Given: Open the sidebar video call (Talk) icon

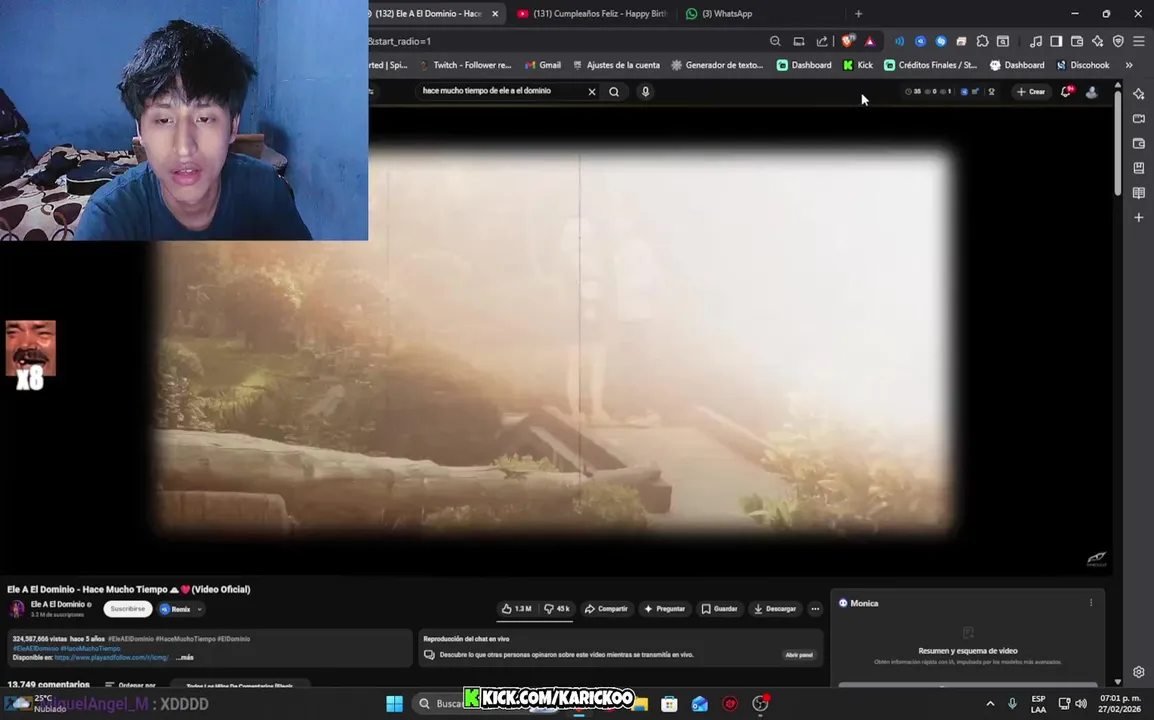Looking at the screenshot, I should [x=1139, y=119].
